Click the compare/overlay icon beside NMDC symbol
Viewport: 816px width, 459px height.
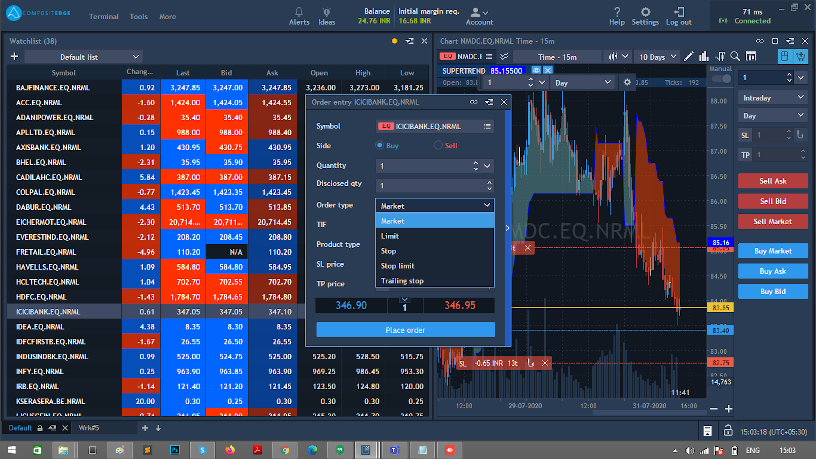pos(504,56)
